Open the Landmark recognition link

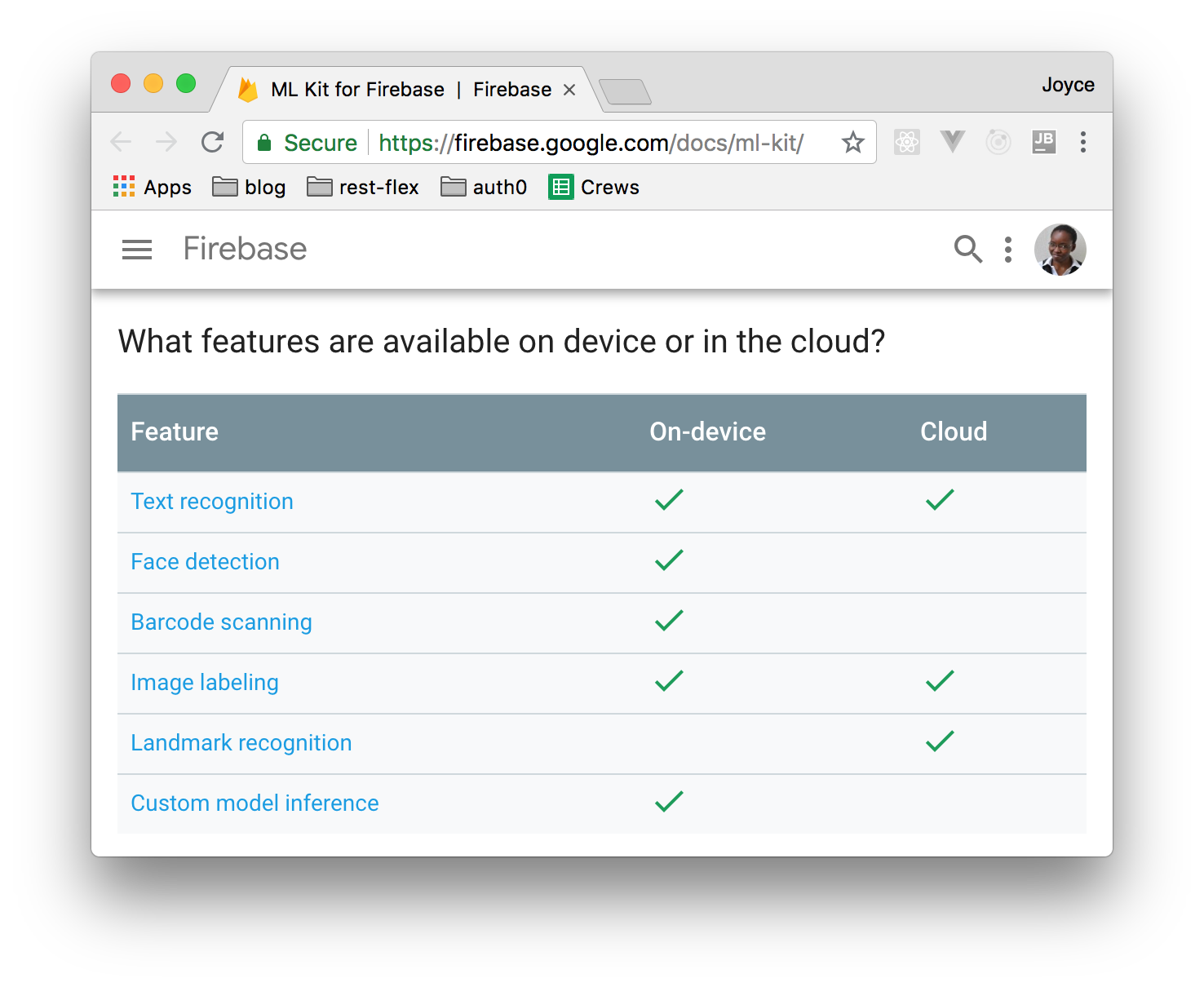pos(241,742)
